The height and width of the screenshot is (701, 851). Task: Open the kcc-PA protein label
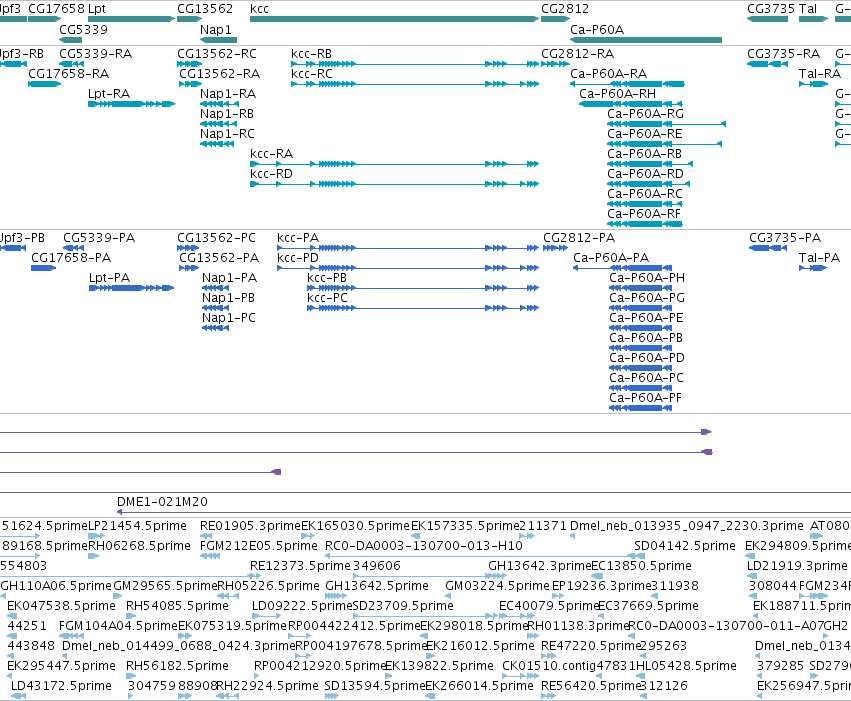(298, 238)
